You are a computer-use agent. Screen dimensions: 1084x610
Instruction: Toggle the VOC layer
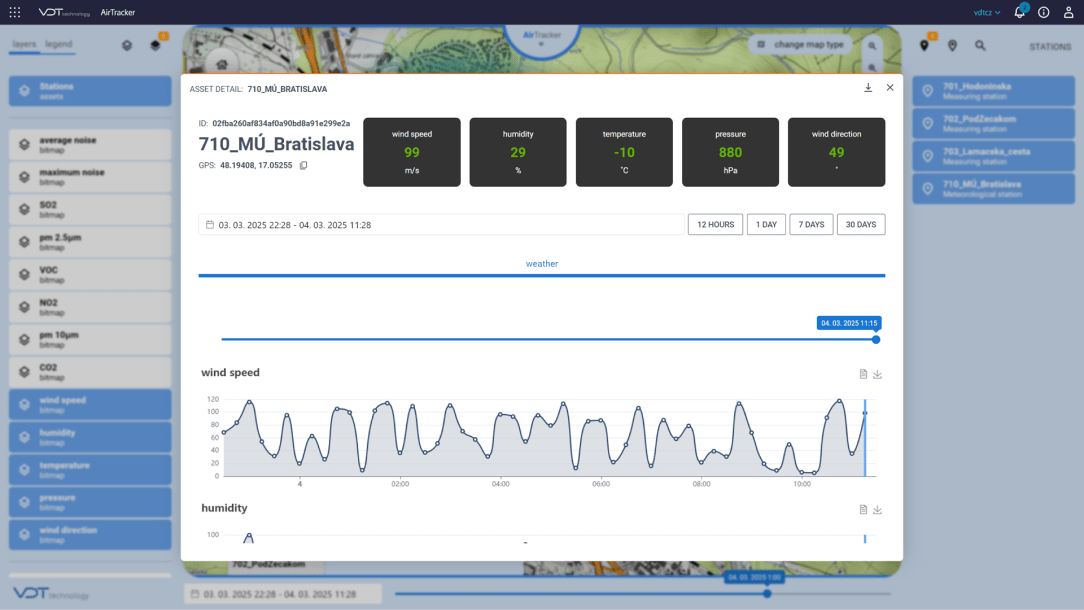pos(90,275)
